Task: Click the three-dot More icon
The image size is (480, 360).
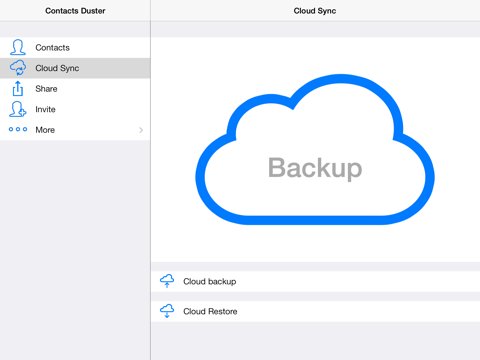Action: pos(18,129)
